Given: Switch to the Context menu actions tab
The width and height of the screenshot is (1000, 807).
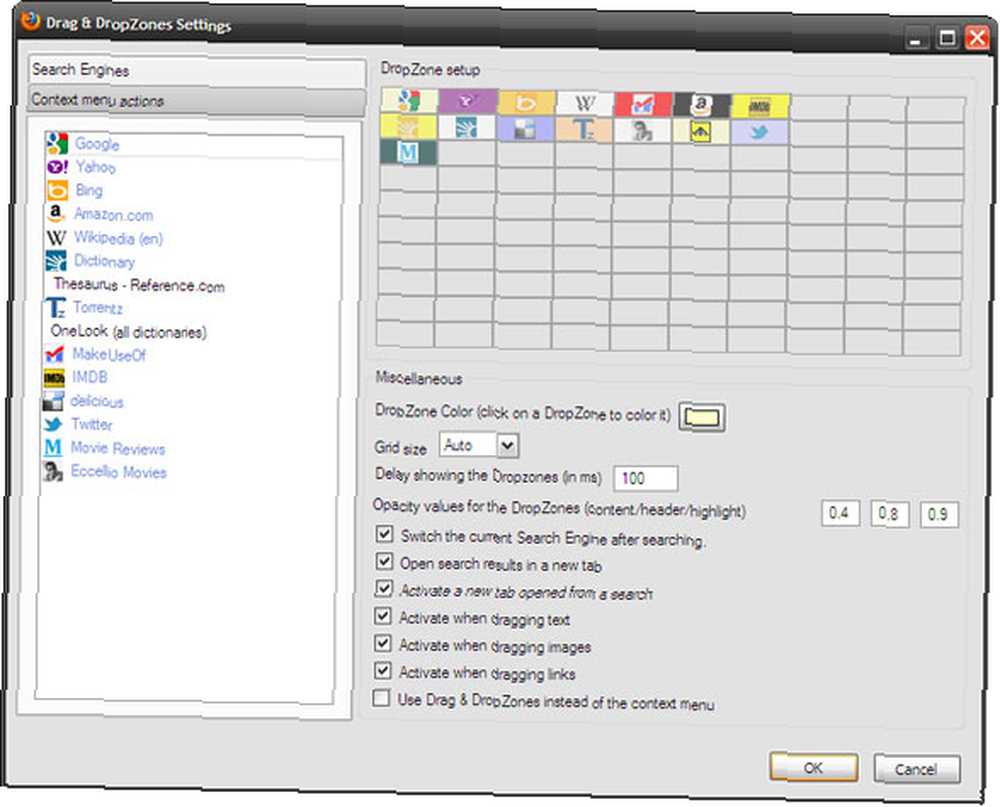Looking at the screenshot, I should pos(197,101).
